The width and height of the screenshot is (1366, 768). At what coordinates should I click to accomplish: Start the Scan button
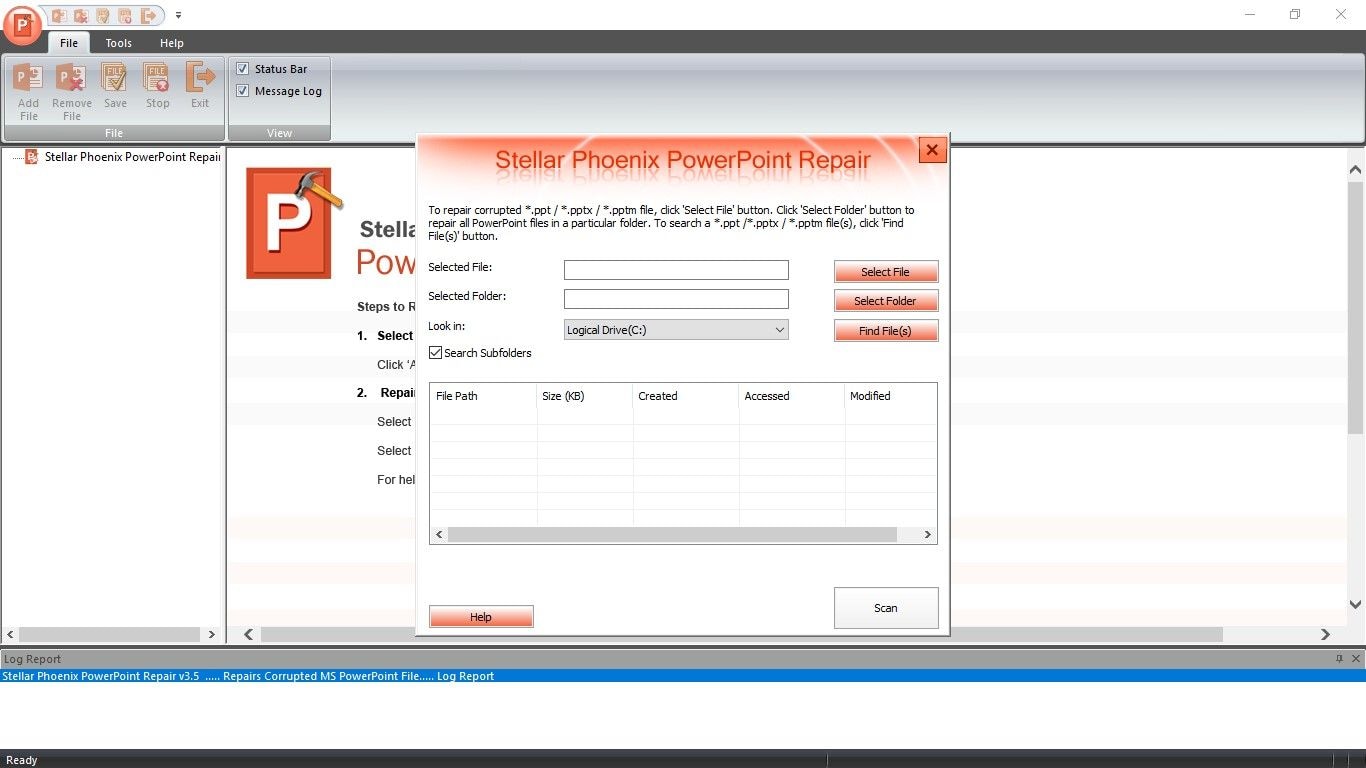point(886,608)
